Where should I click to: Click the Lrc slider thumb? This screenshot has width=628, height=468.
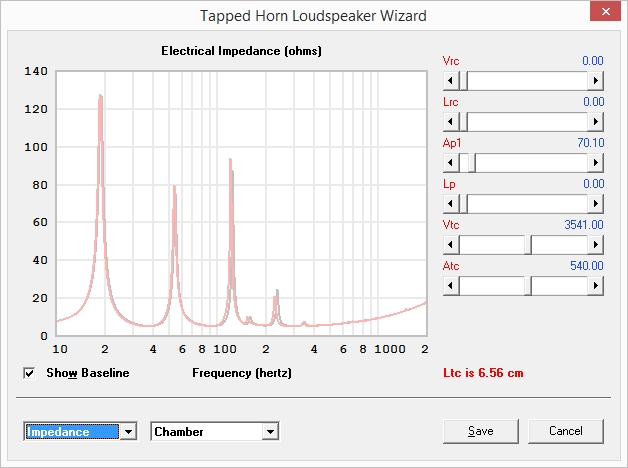click(x=463, y=121)
